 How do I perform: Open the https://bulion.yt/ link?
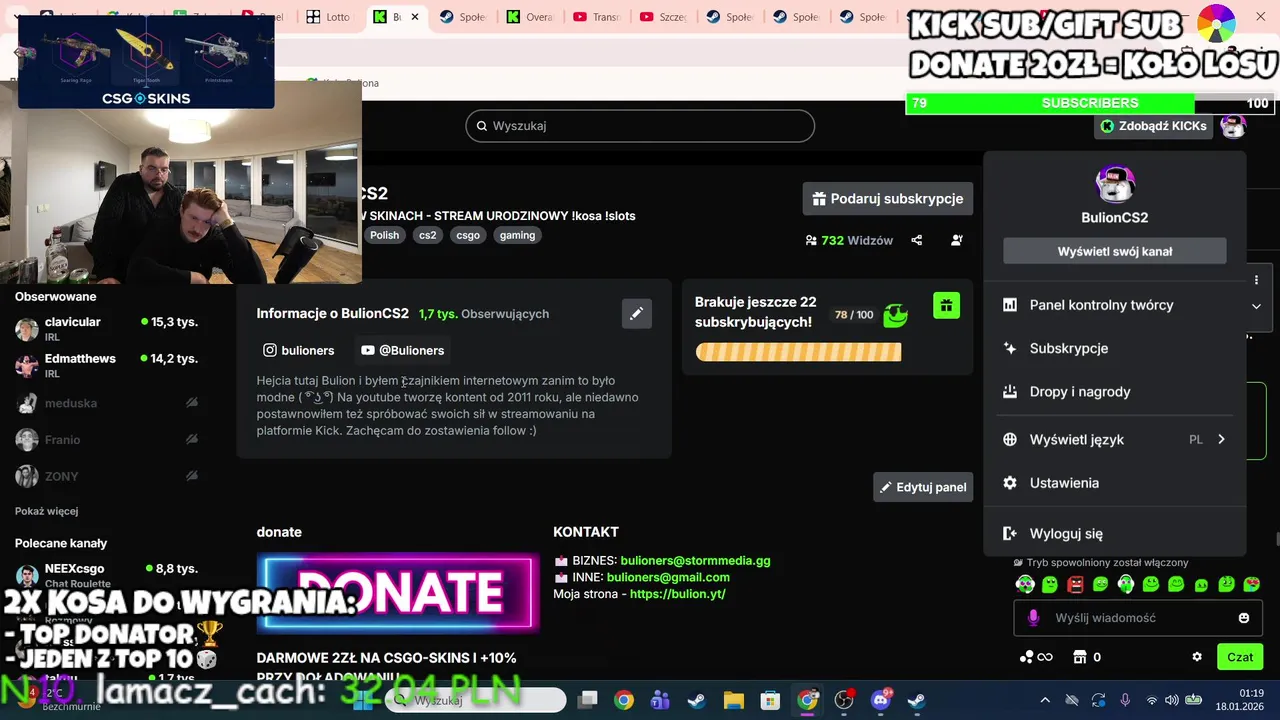pos(678,594)
